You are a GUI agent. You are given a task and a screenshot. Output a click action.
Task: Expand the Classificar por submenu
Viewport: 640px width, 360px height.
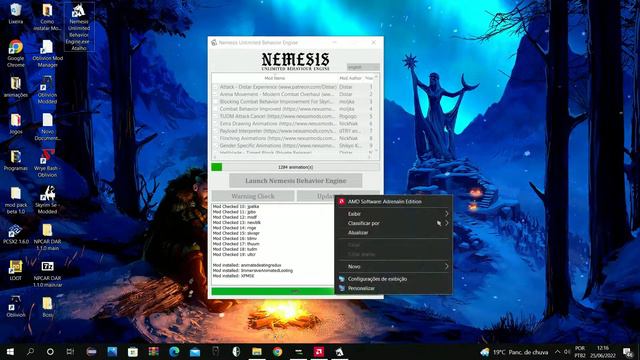click(393, 223)
